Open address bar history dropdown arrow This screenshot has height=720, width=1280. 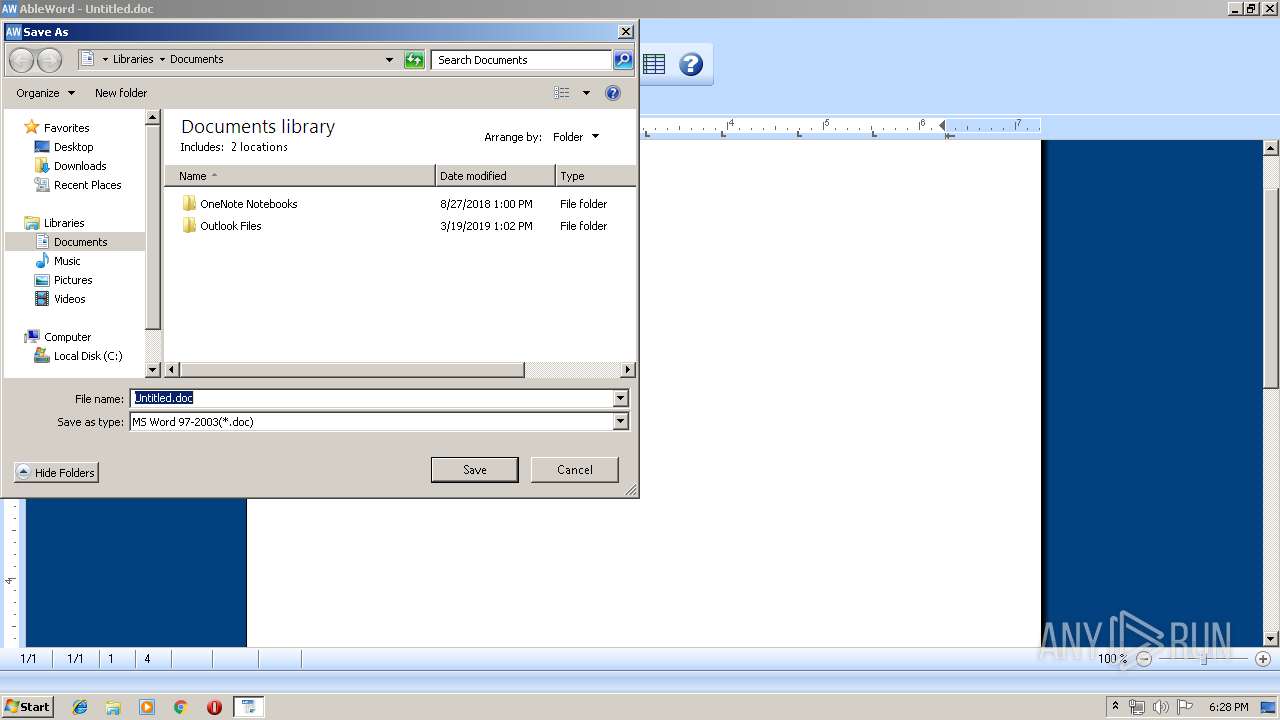click(x=389, y=60)
